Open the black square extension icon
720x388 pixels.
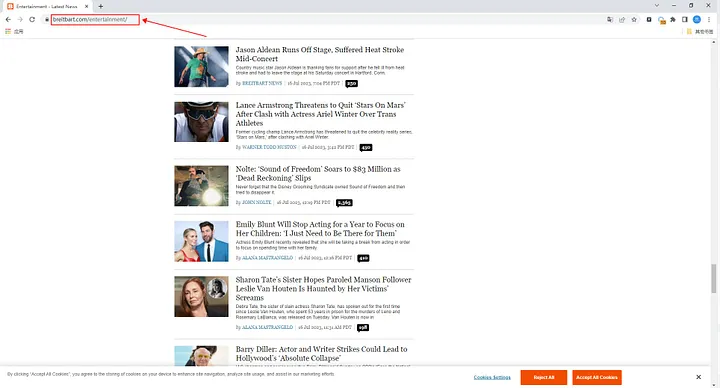coord(649,19)
